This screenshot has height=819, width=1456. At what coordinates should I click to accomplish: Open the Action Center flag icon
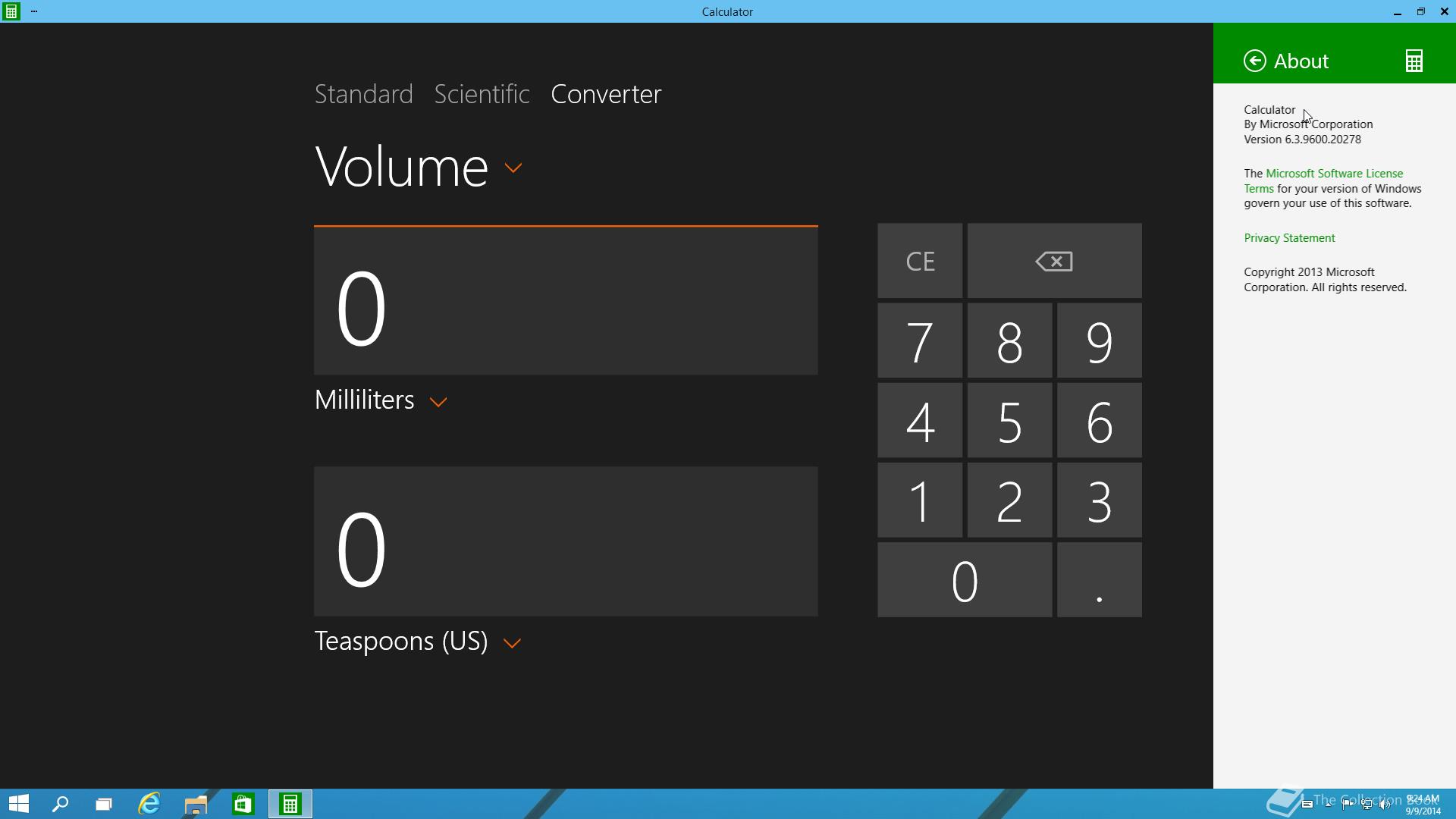[1348, 805]
